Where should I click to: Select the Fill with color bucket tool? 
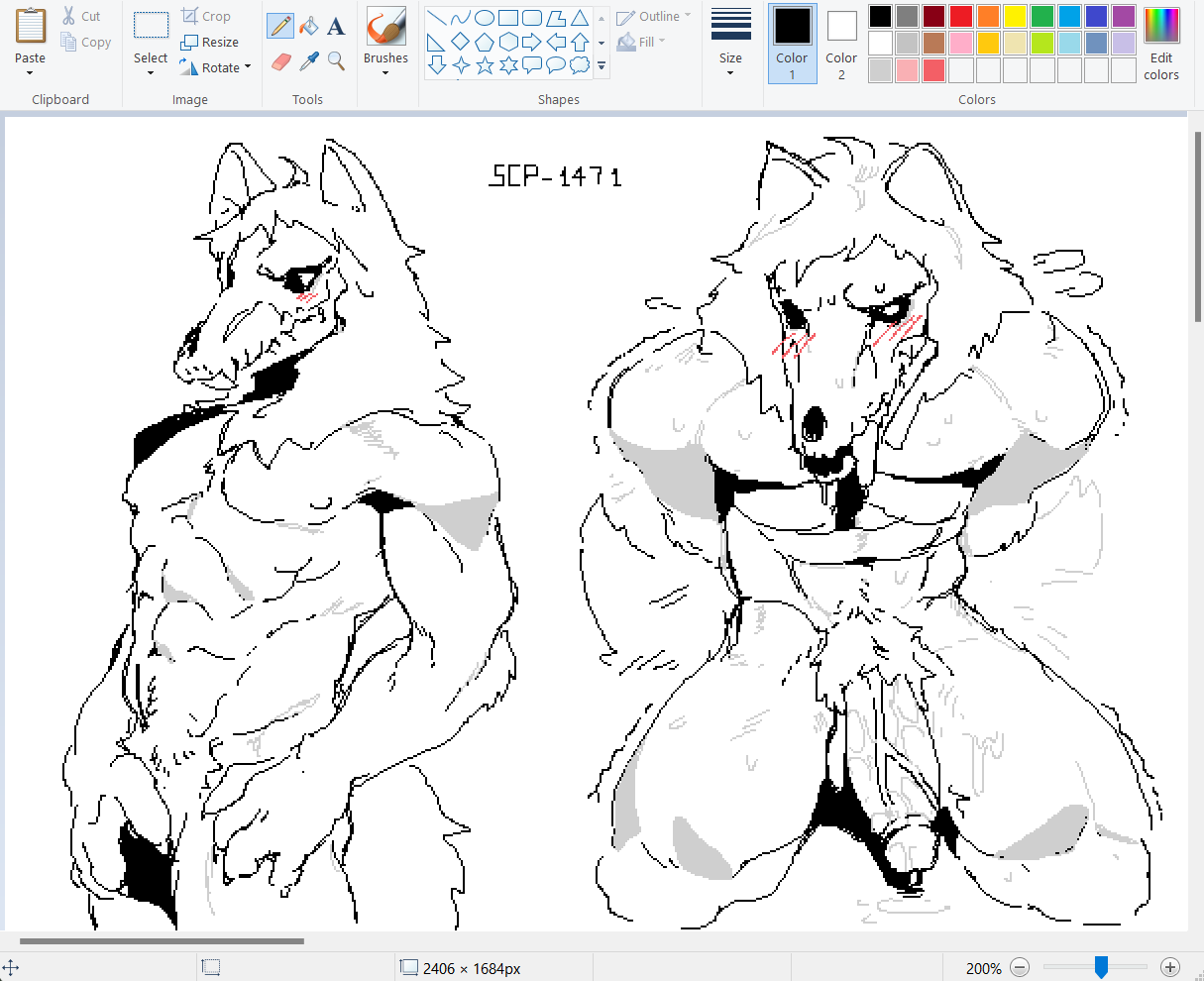pos(308,26)
